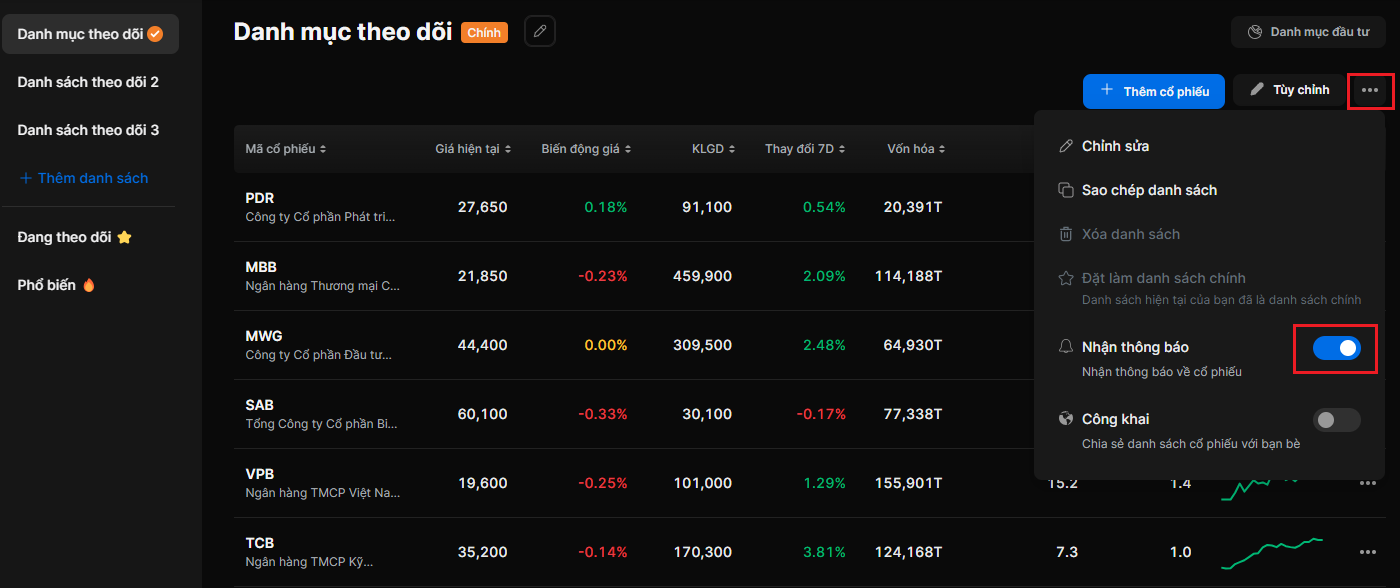Open the PDR stock row

320,207
